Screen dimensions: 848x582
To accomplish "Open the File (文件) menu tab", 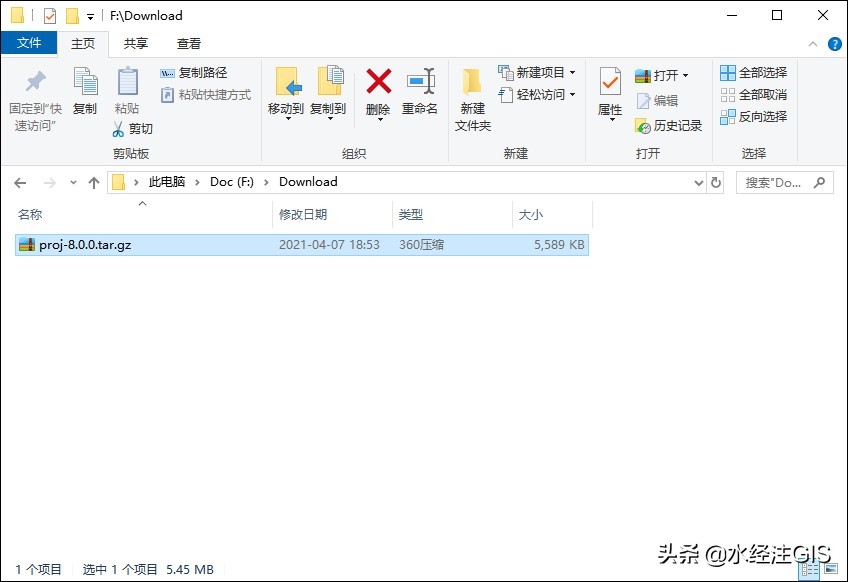I will 29,43.
